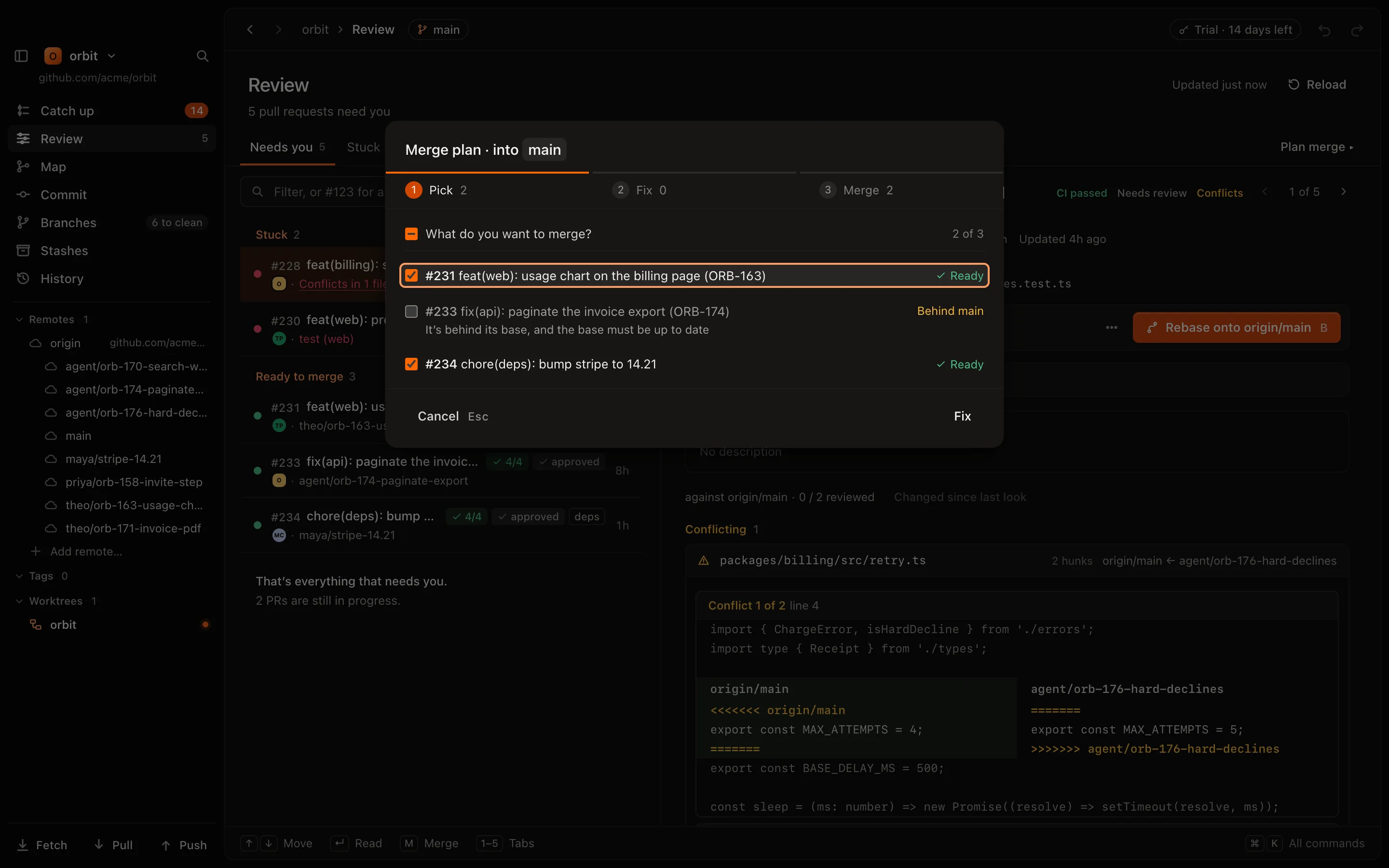Click the redo arrow icon
The width and height of the screenshot is (1389, 868).
click(1357, 30)
